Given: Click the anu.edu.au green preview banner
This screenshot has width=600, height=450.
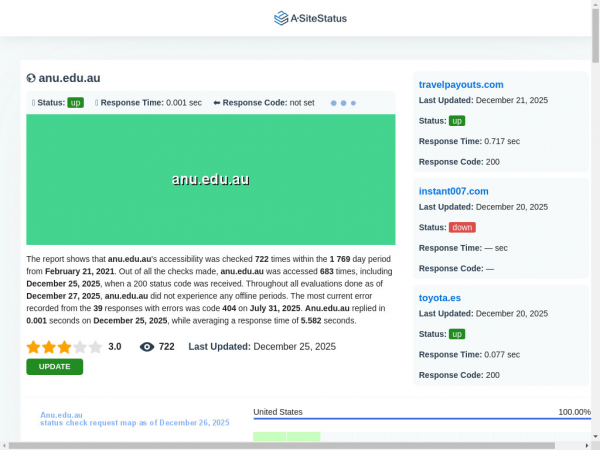Looking at the screenshot, I should click(x=210, y=180).
